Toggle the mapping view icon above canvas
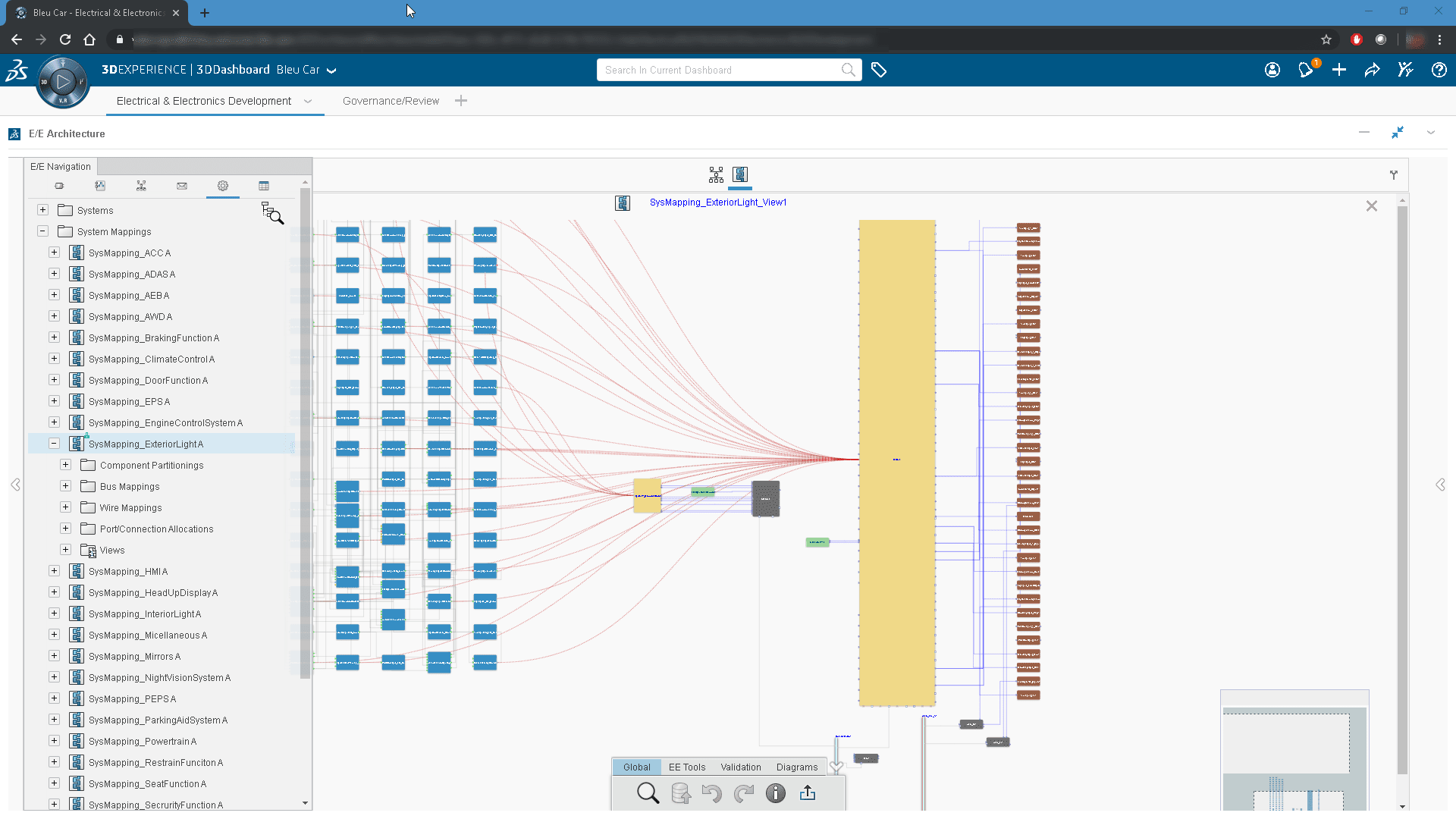 click(x=740, y=175)
